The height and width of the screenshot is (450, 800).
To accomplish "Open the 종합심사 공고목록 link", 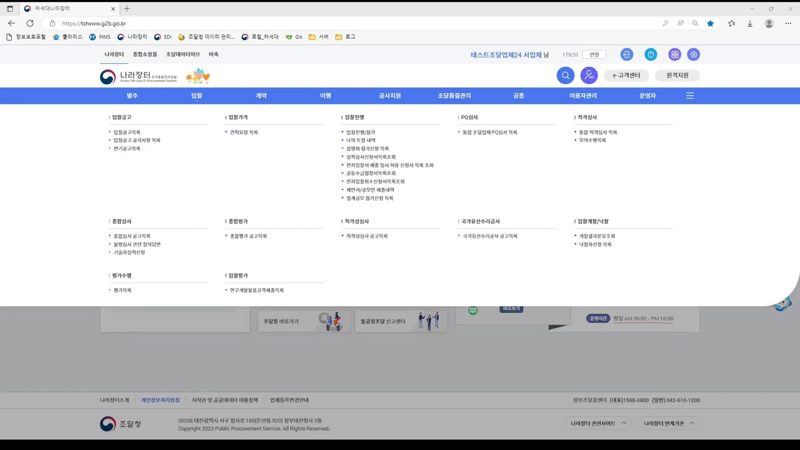I will [132, 236].
